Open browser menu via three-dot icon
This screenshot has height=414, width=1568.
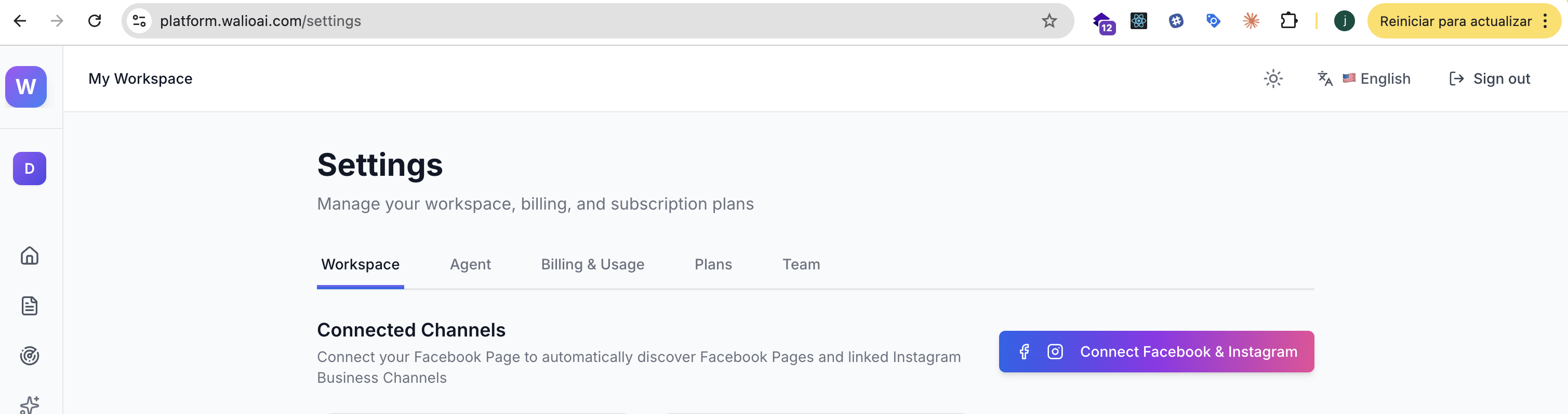[x=1546, y=20]
